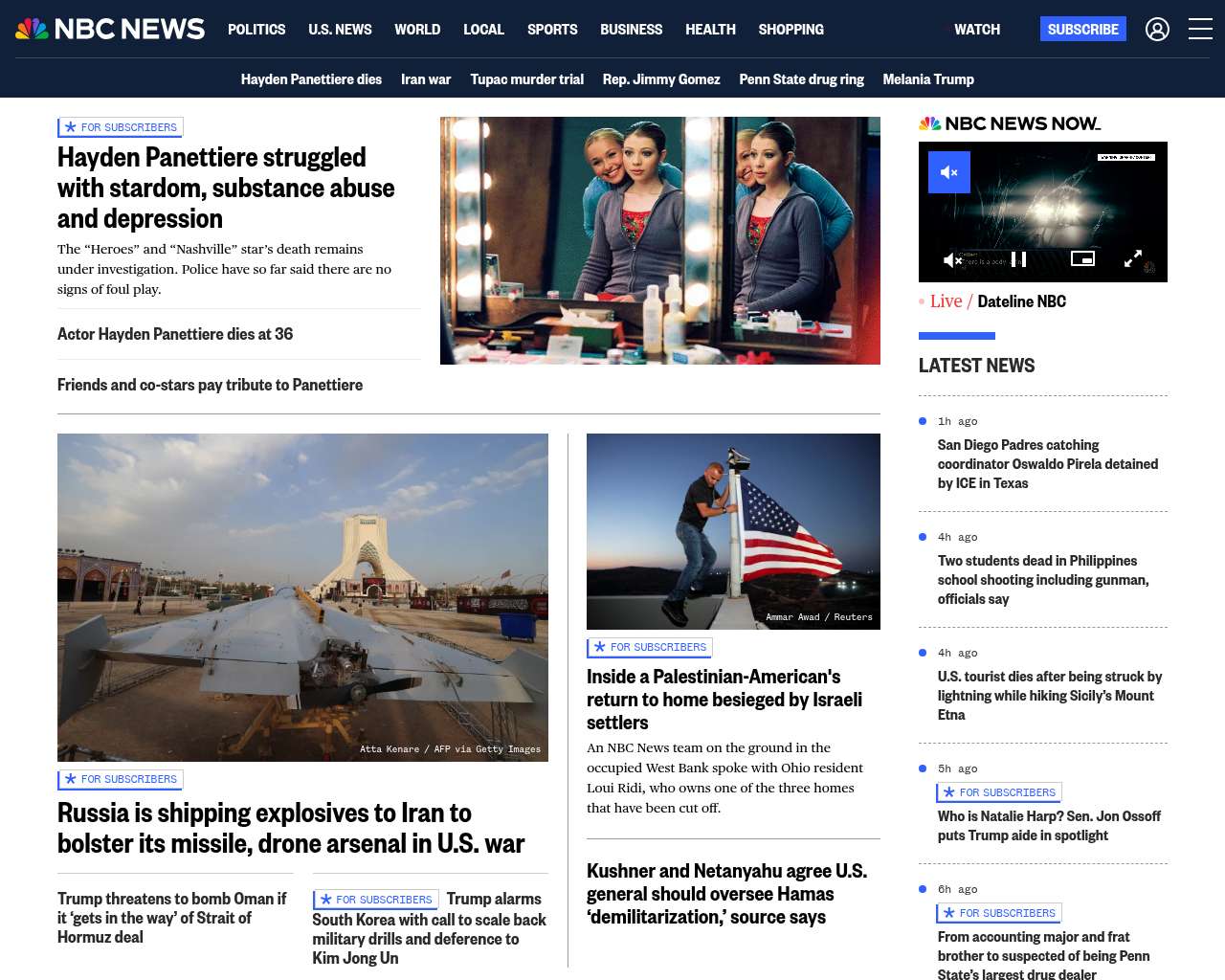
Task: Click the Watch link in the header
Action: (x=977, y=30)
